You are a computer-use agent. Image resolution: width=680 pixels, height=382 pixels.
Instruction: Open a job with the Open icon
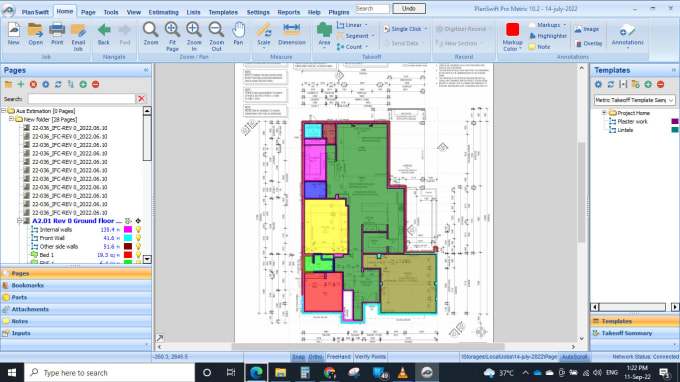[x=36, y=34]
